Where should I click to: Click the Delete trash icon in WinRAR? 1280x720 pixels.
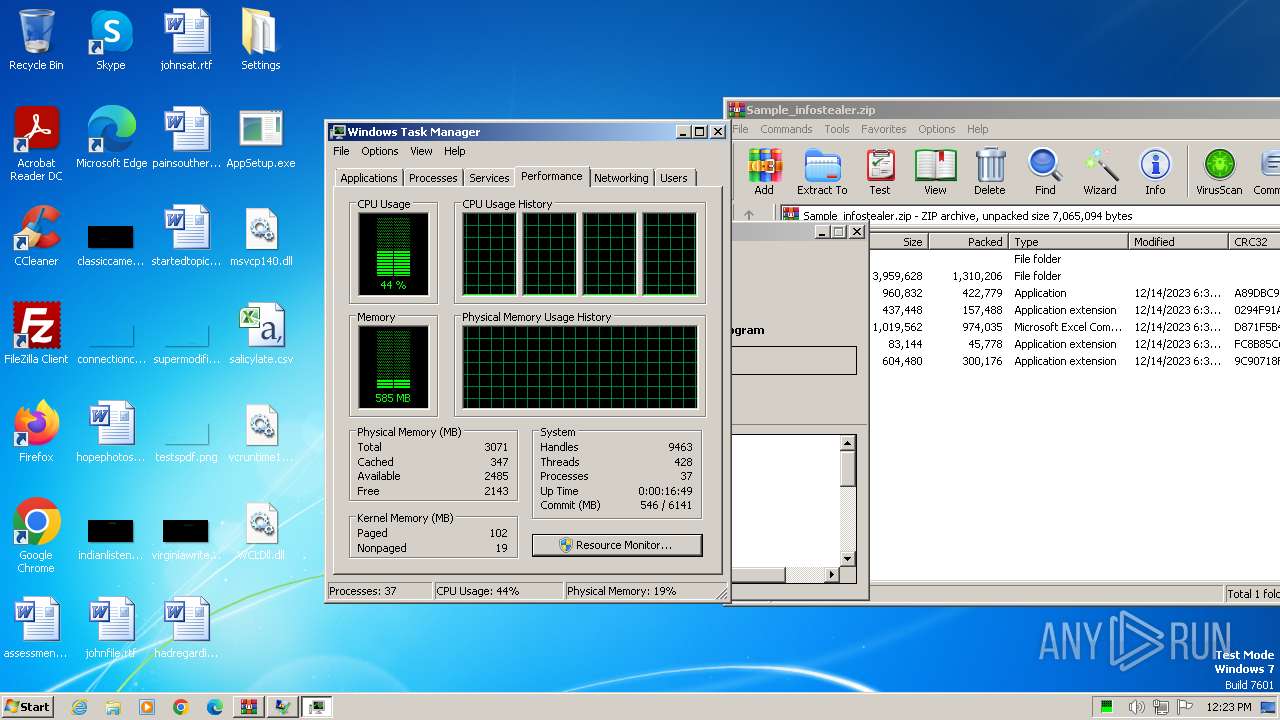pyautogui.click(x=990, y=172)
